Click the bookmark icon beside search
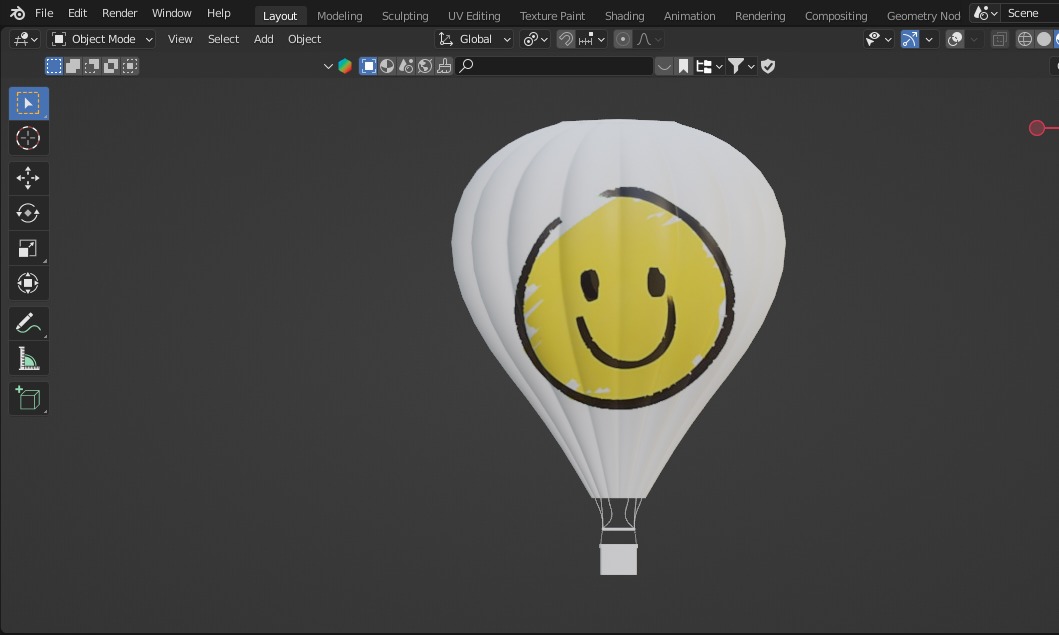Image resolution: width=1059 pixels, height=635 pixels. point(683,66)
